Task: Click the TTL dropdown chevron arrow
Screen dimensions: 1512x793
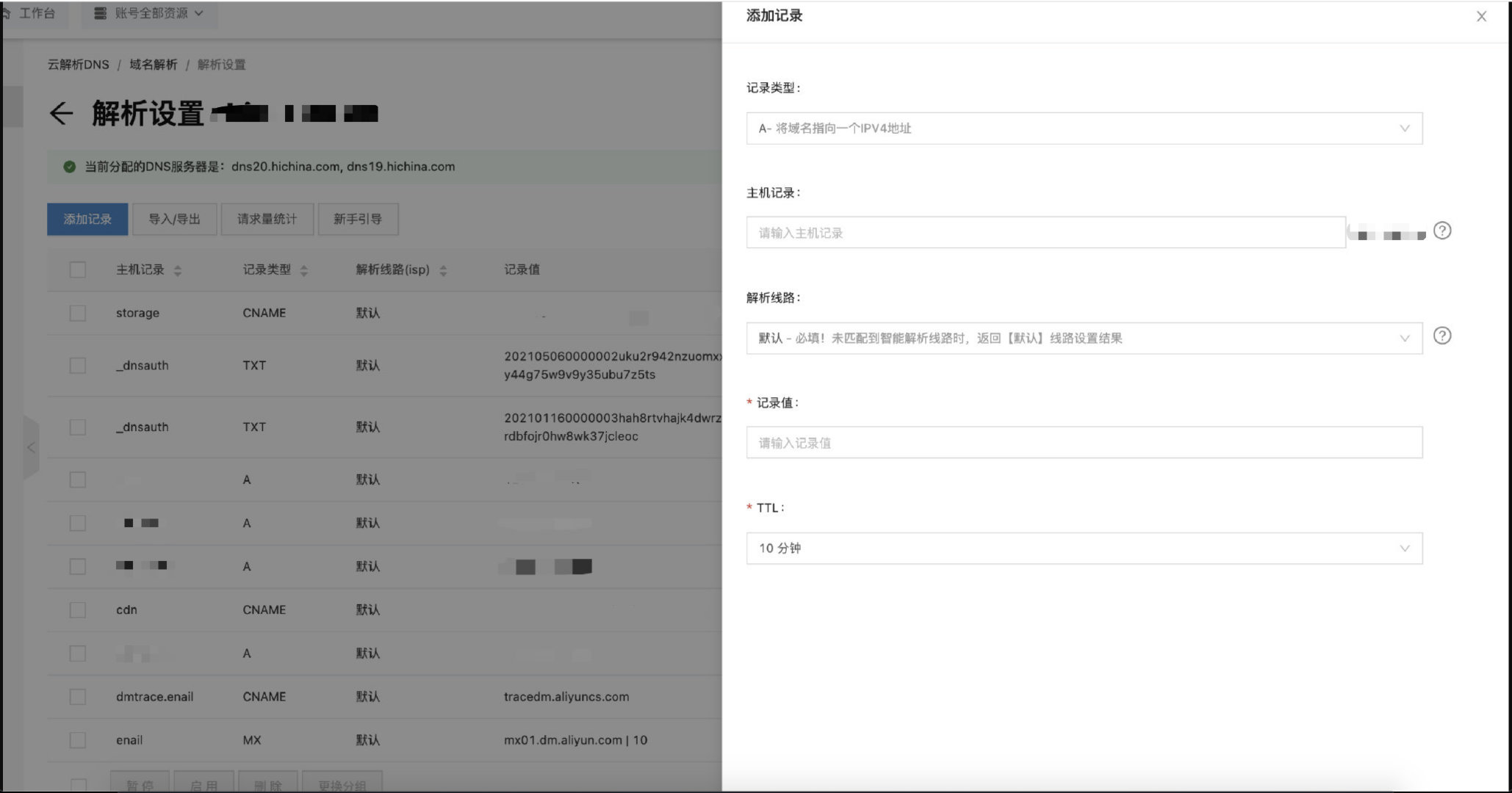Action: (x=1404, y=548)
